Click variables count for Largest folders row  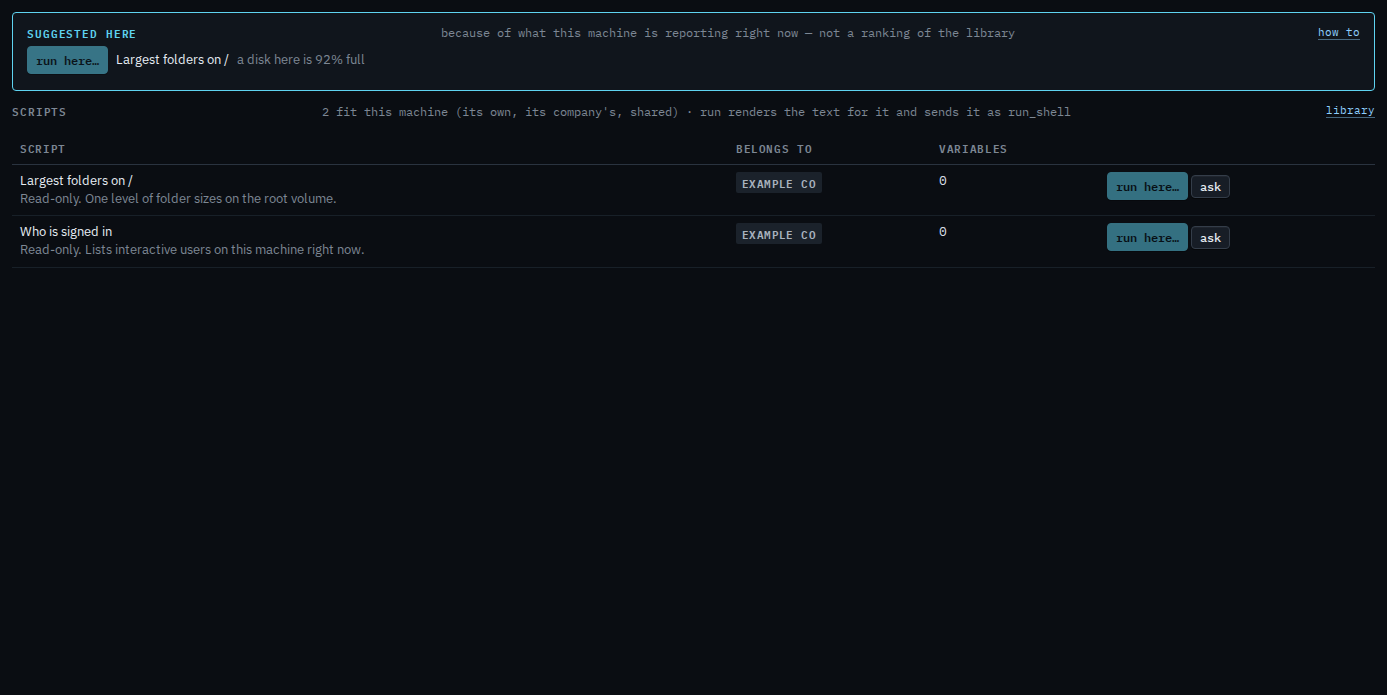(943, 181)
